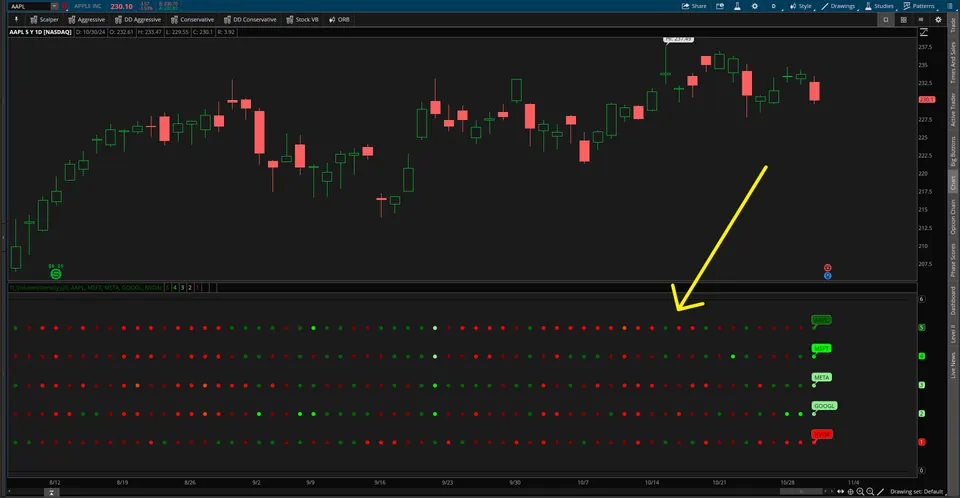Image resolution: width=960 pixels, height=498 pixels.
Task: Click the study title listing AAPL, MSFT, META
Action: point(86,287)
